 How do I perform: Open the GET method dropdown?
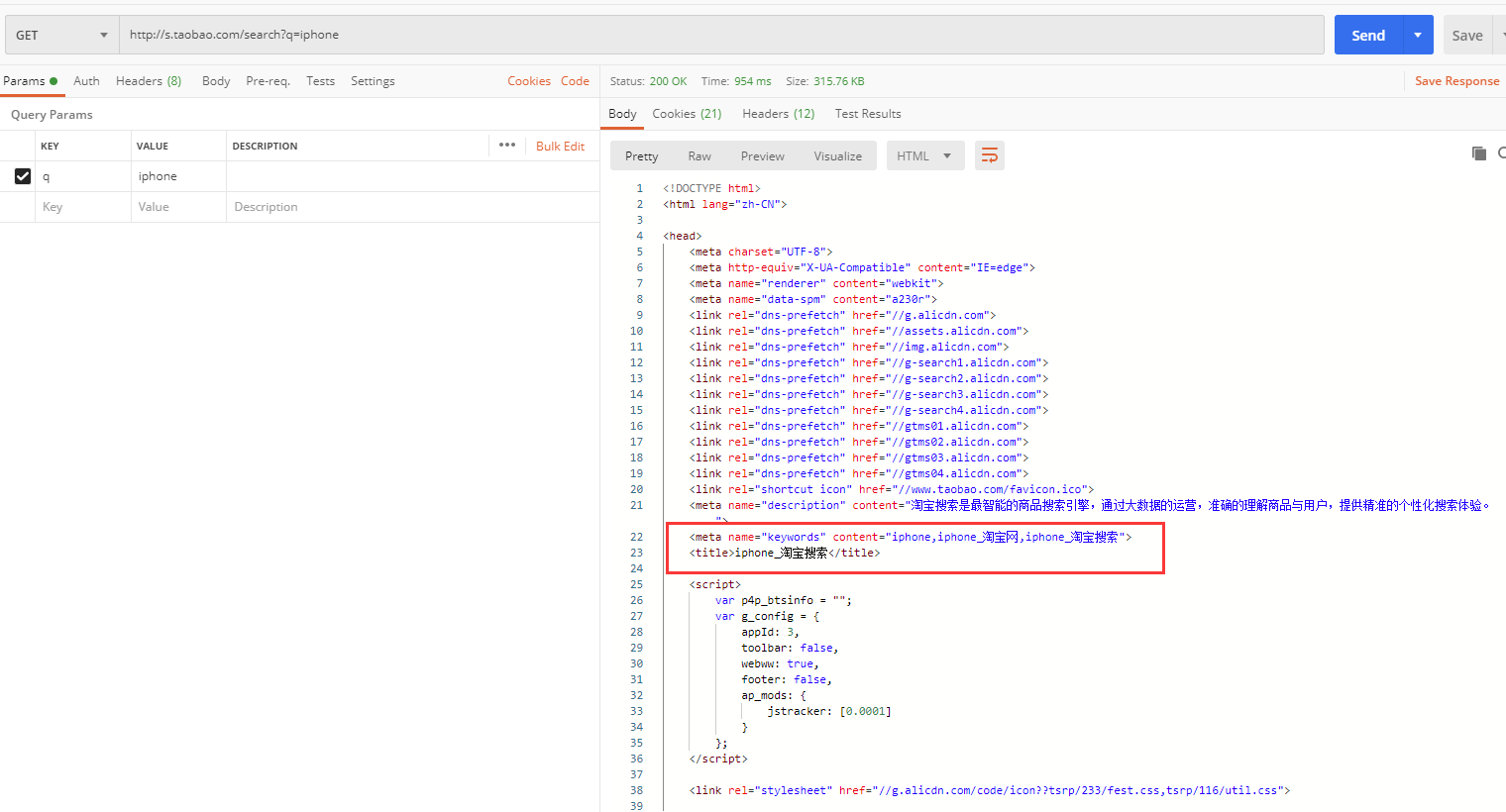click(x=61, y=35)
